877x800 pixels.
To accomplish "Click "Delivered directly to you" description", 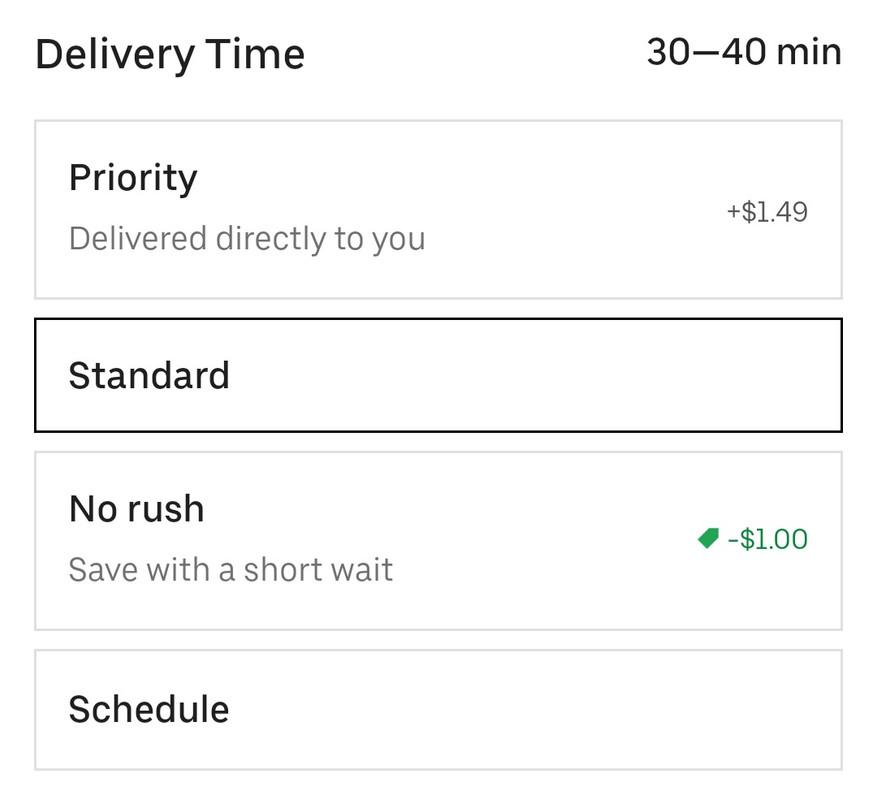I will click(x=247, y=238).
